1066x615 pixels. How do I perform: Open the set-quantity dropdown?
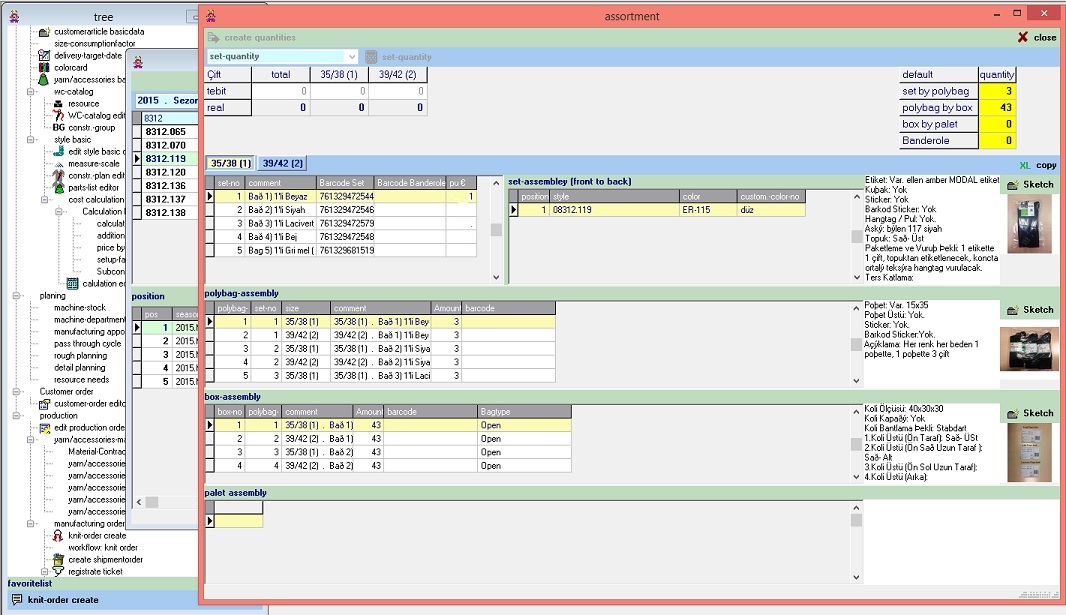pos(352,57)
